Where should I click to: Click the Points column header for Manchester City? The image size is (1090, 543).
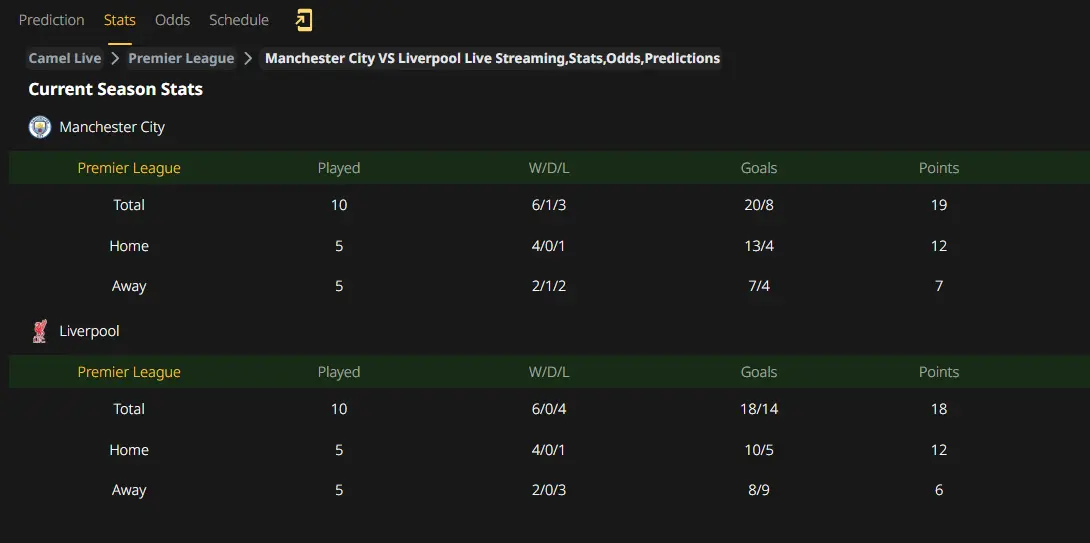click(939, 168)
